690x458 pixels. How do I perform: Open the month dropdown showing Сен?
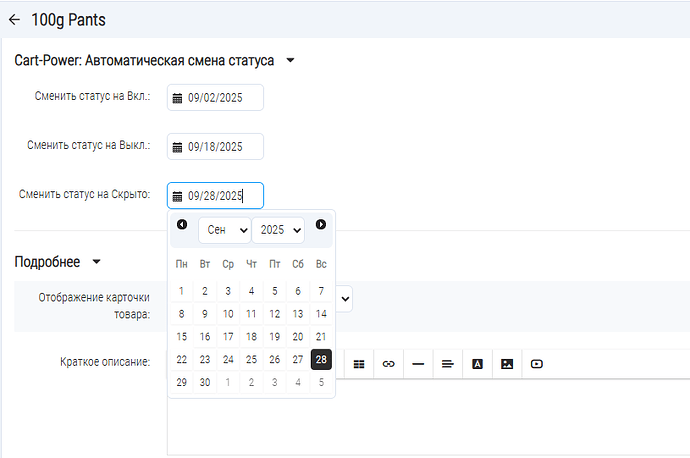pos(224,230)
